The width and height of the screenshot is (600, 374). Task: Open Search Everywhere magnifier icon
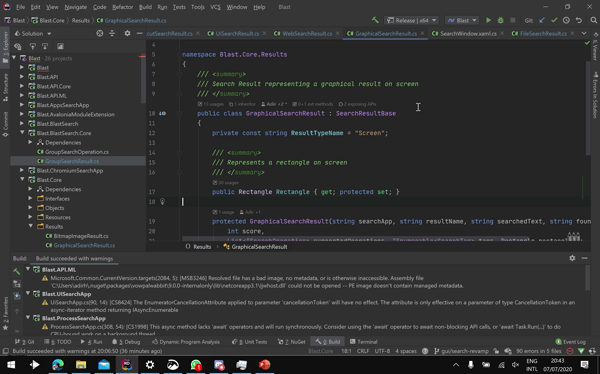(593, 20)
